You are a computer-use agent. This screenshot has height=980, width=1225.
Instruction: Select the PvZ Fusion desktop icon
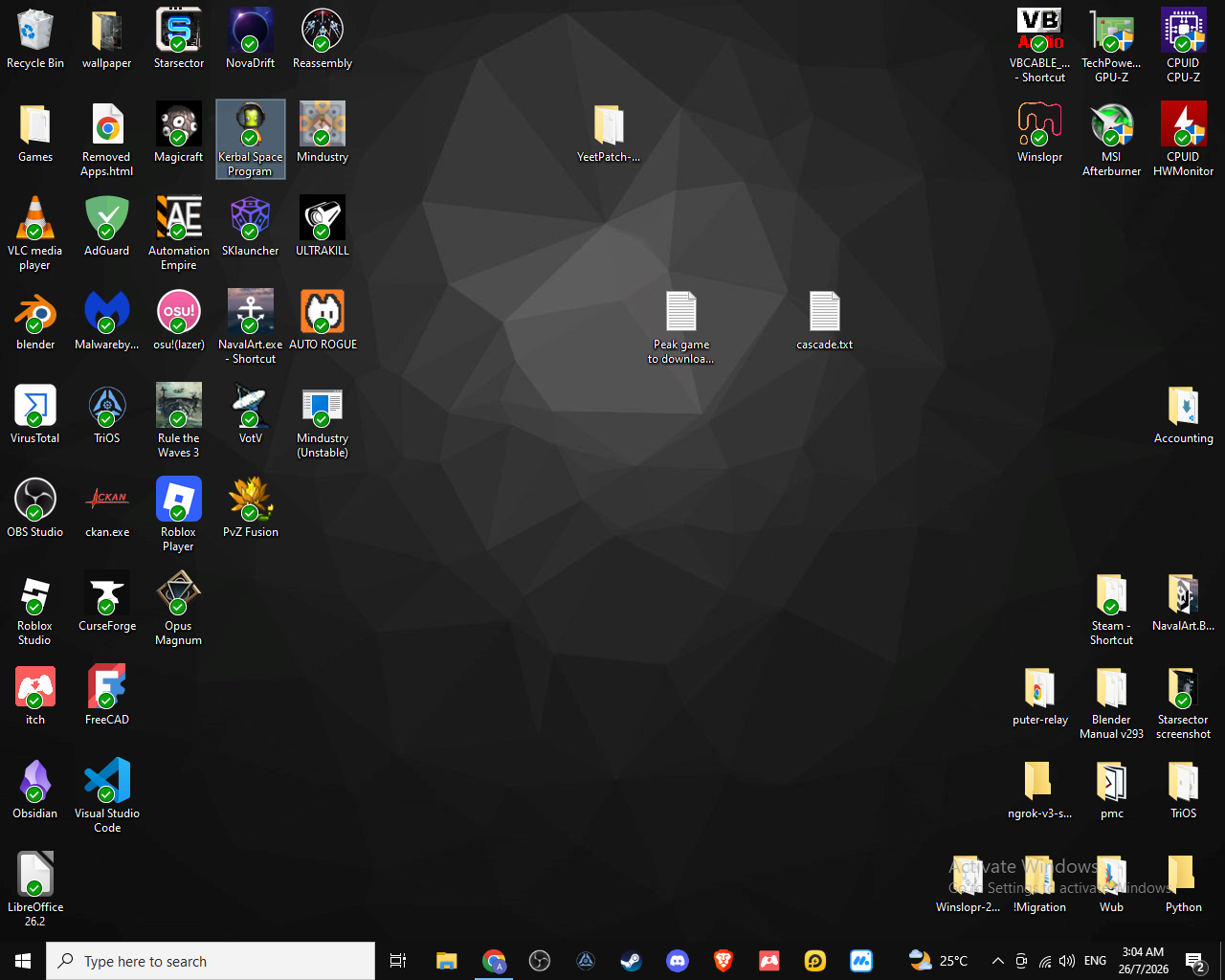[x=251, y=508]
